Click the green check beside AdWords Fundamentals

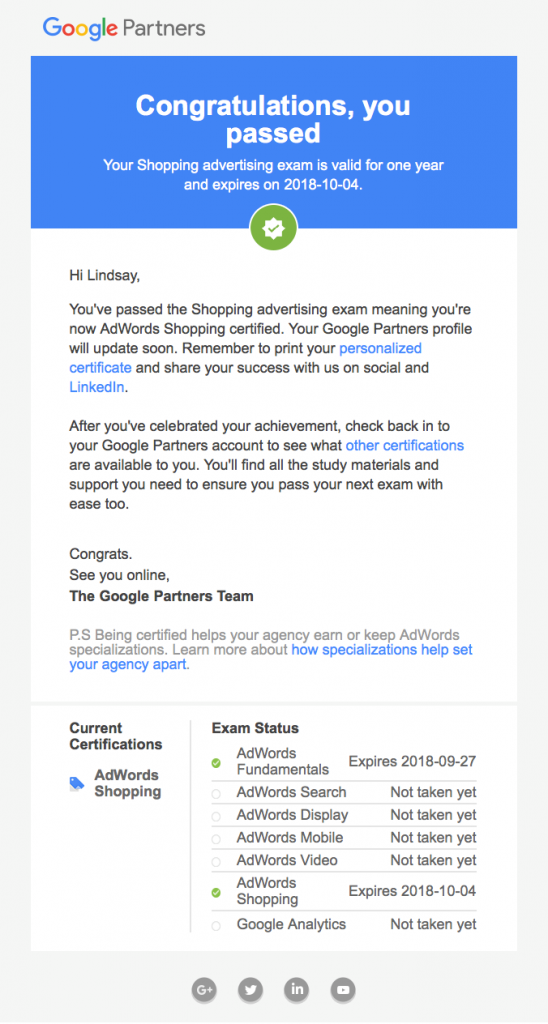tap(216, 762)
